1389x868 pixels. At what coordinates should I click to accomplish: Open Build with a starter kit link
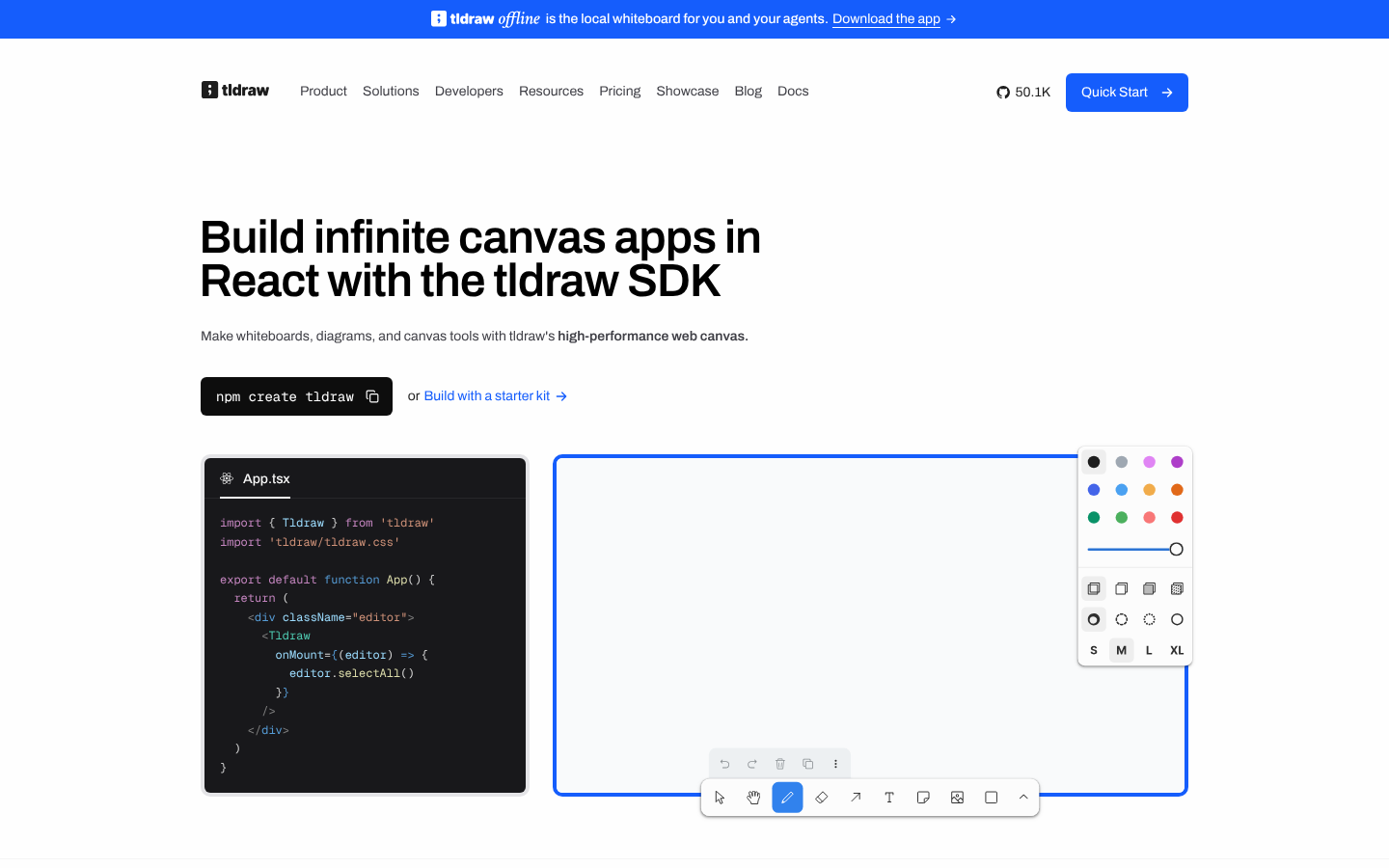[x=496, y=396]
